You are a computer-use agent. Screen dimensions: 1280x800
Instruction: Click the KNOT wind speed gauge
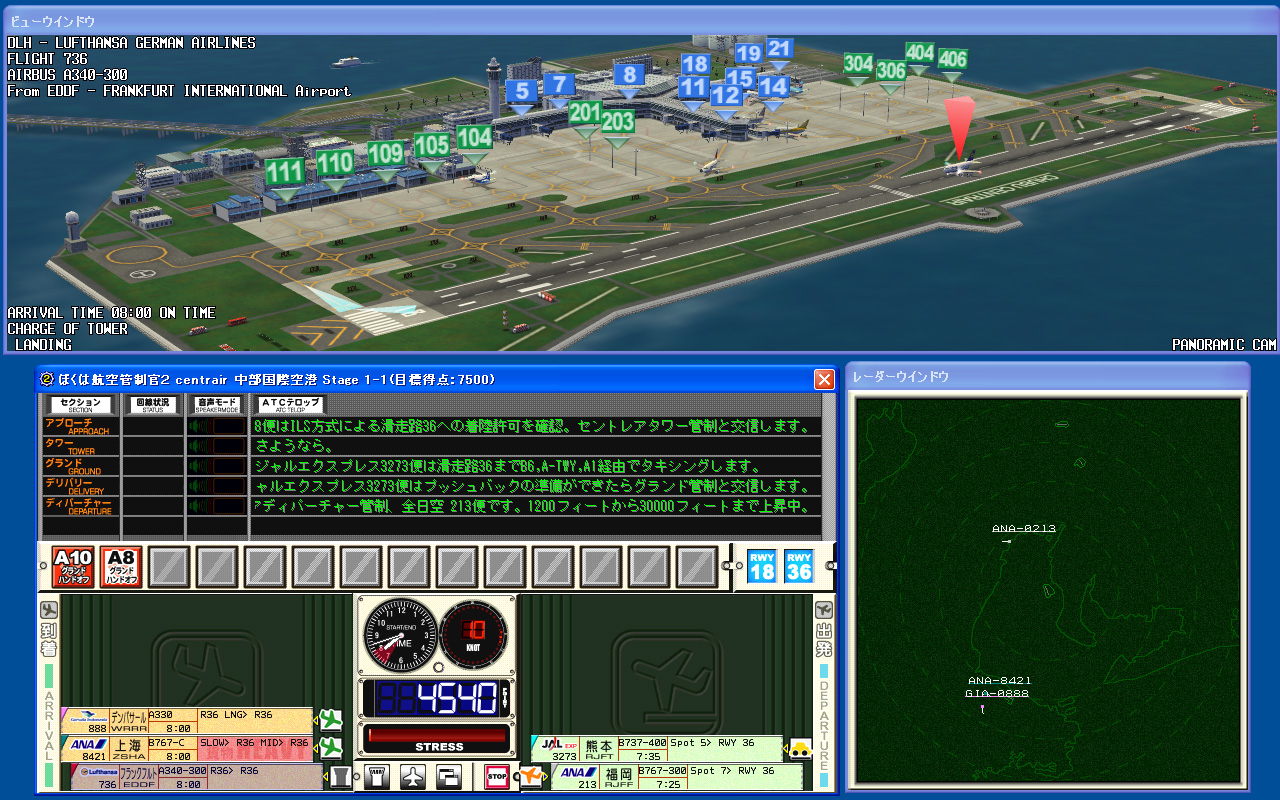[x=475, y=635]
